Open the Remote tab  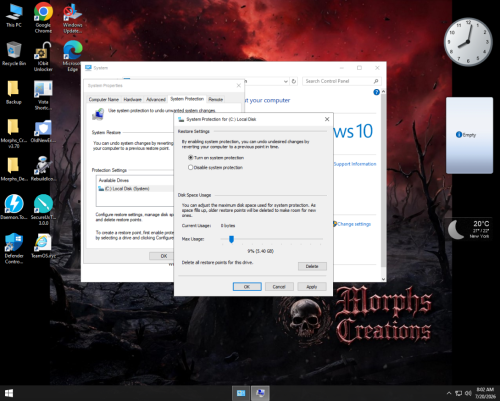click(x=216, y=99)
